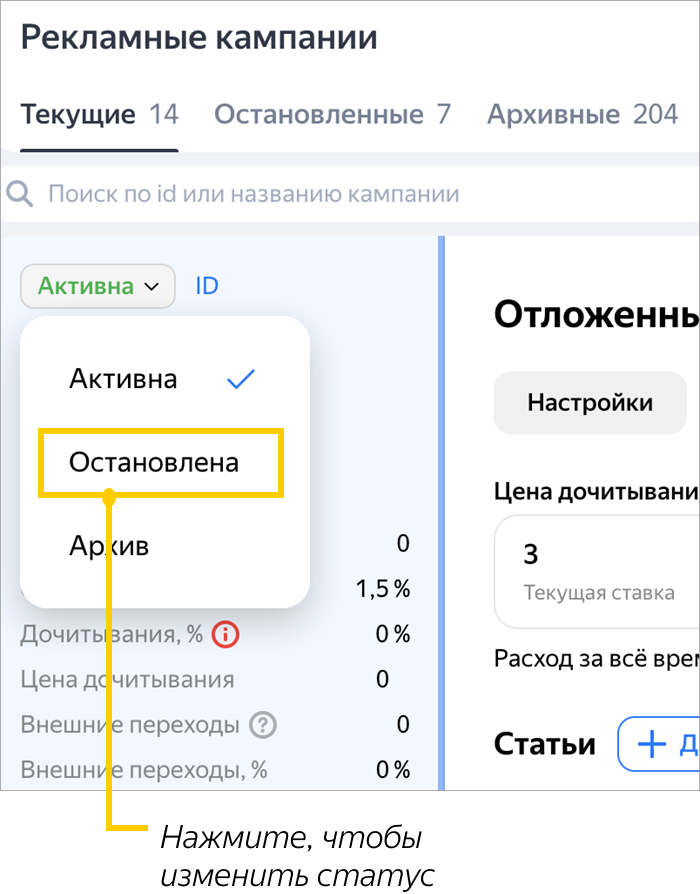This screenshot has height=894, width=700.
Task: Choose Архив from the status menu
Action: (x=109, y=546)
